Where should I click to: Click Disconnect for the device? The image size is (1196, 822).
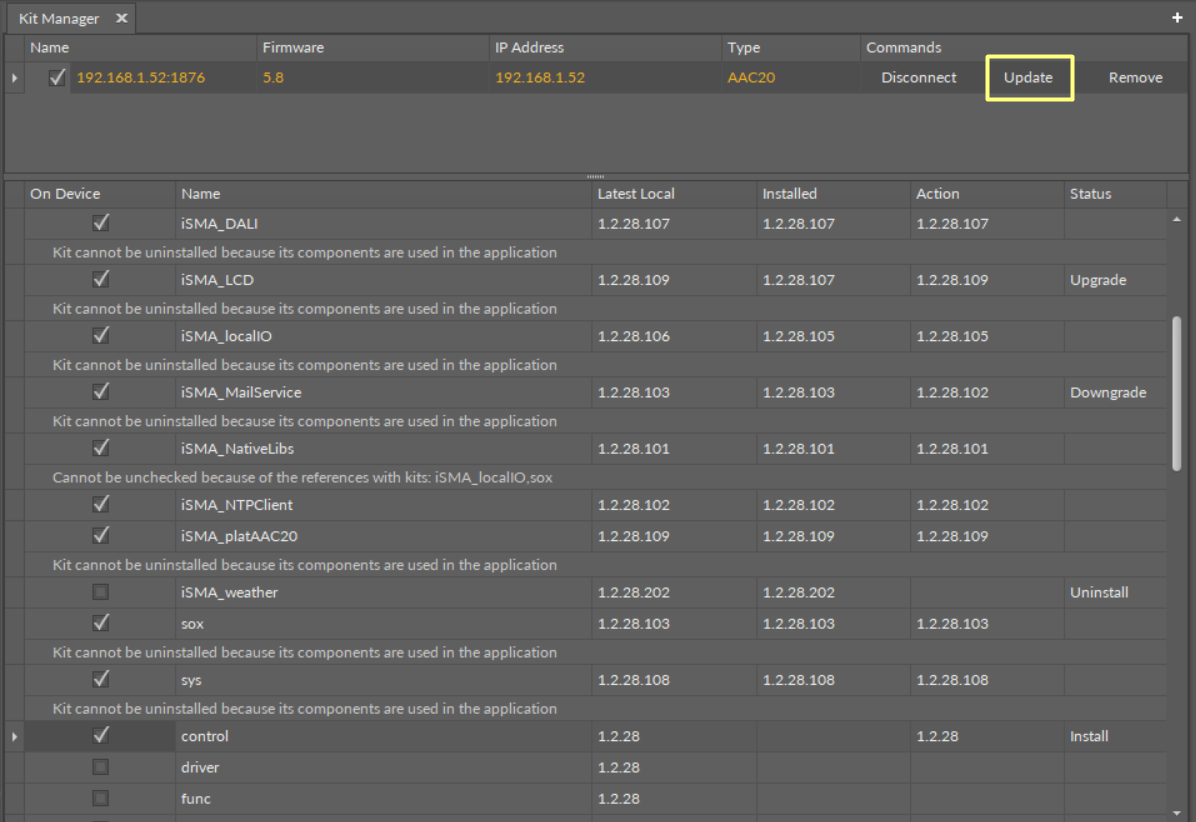pyautogui.click(x=918, y=78)
